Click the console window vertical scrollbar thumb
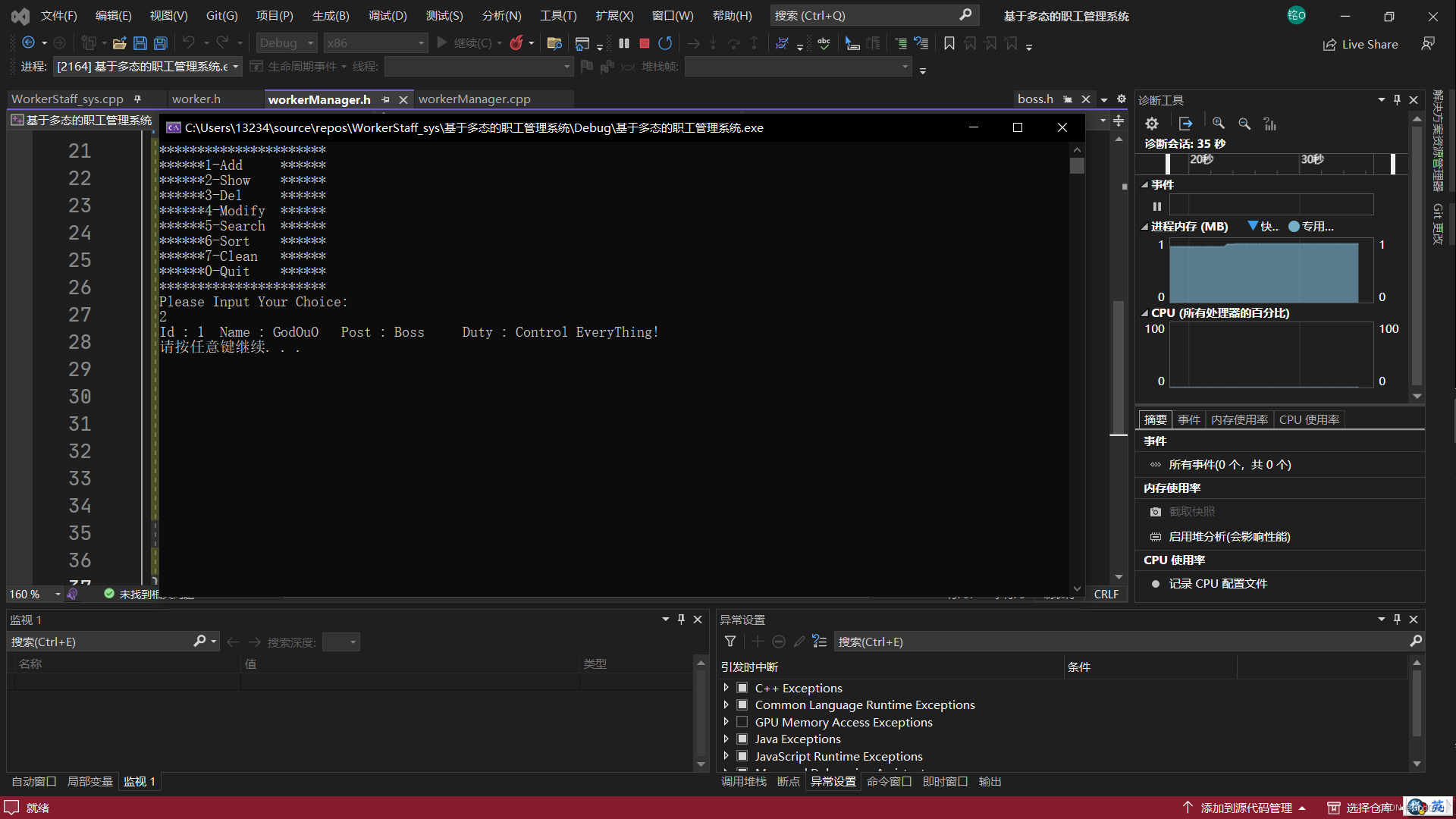This screenshot has width=1456, height=819. (x=1077, y=166)
